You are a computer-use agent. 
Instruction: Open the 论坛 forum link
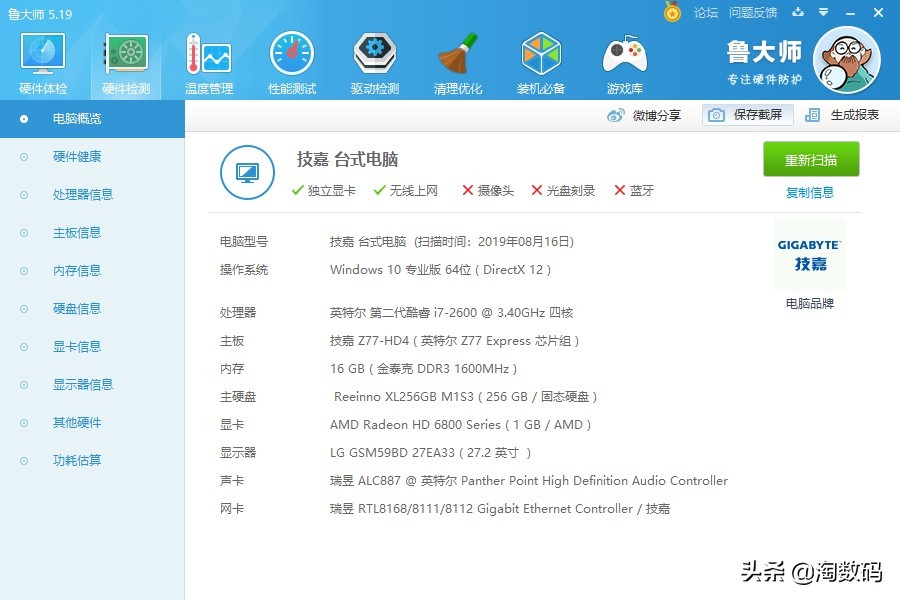(710, 13)
